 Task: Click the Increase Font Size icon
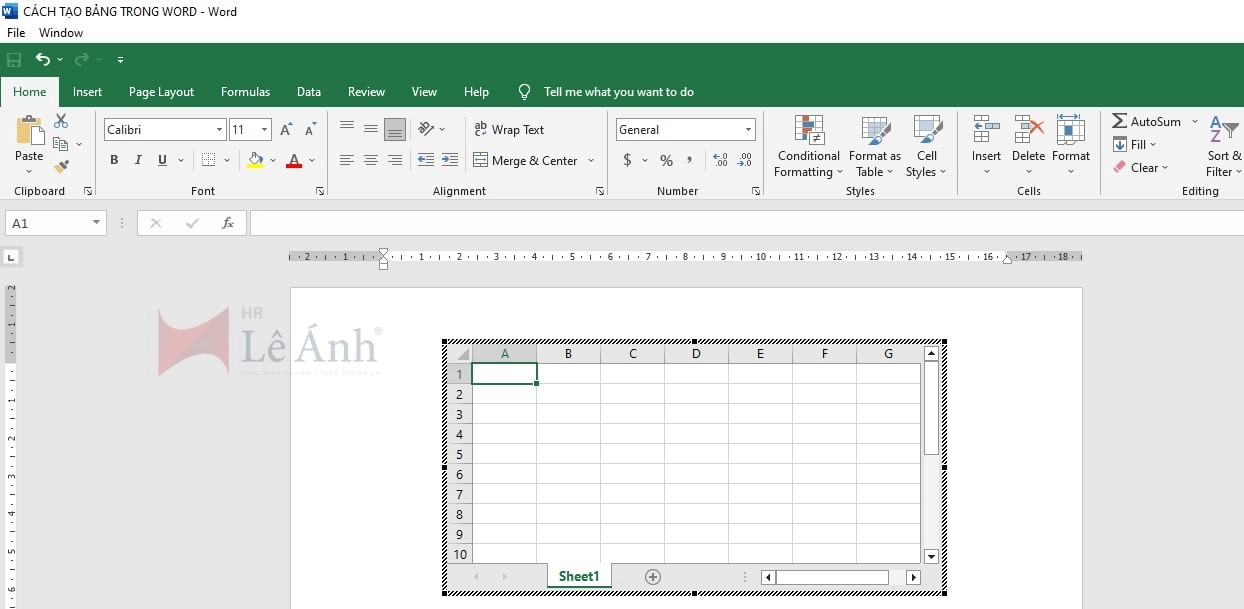tap(286, 130)
